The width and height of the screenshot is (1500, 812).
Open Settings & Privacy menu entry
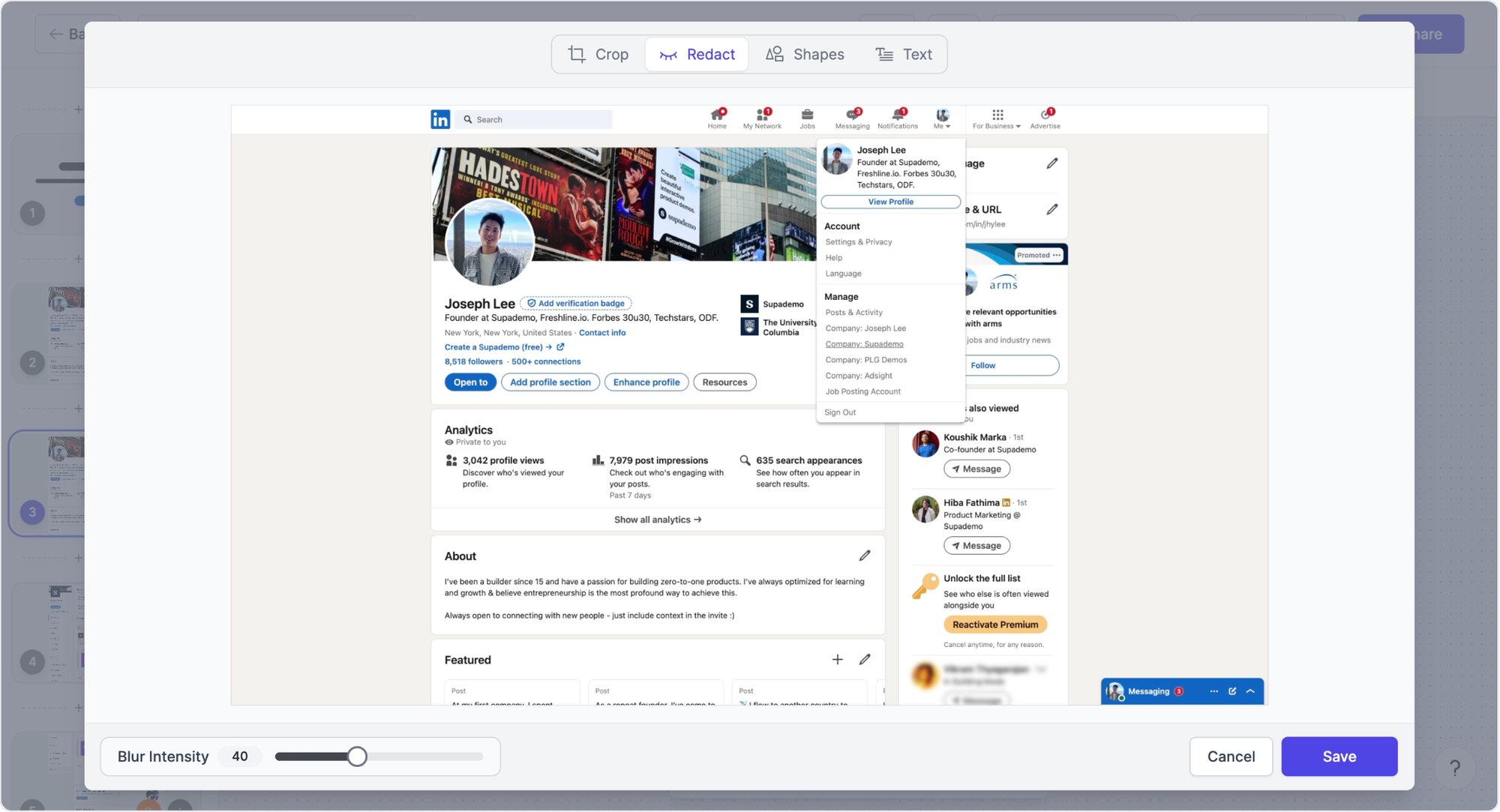(858, 242)
